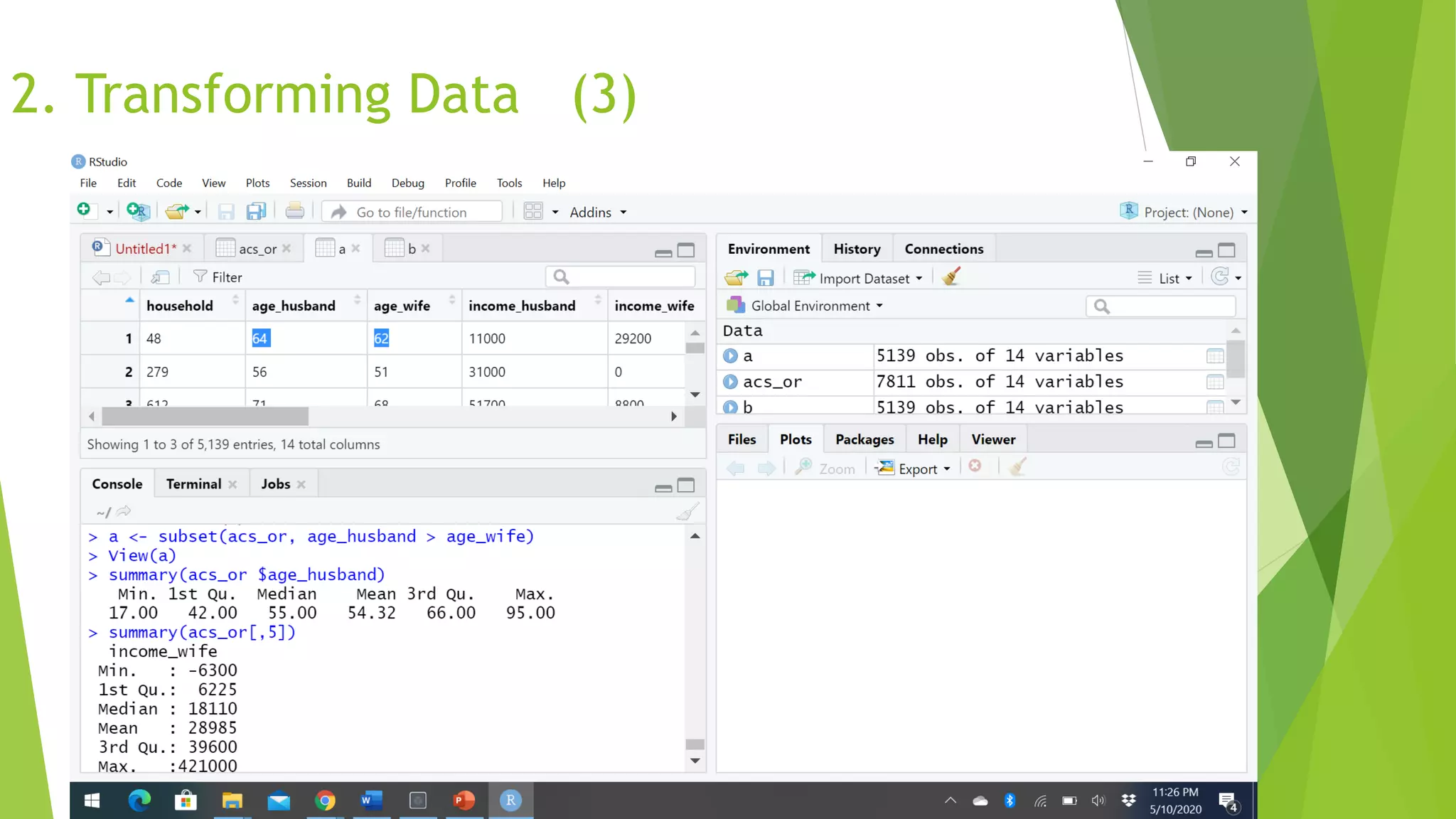
Task: Switch to the Terminal tab
Action: (193, 483)
